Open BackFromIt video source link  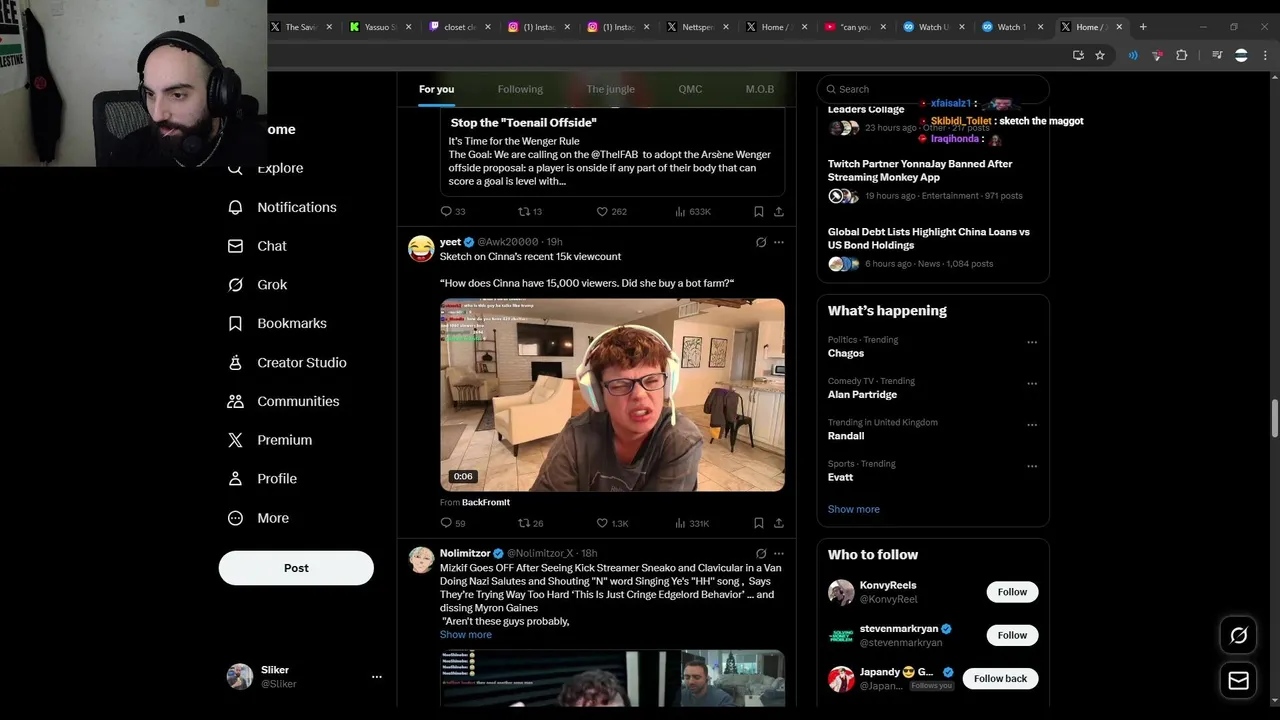tap(486, 502)
